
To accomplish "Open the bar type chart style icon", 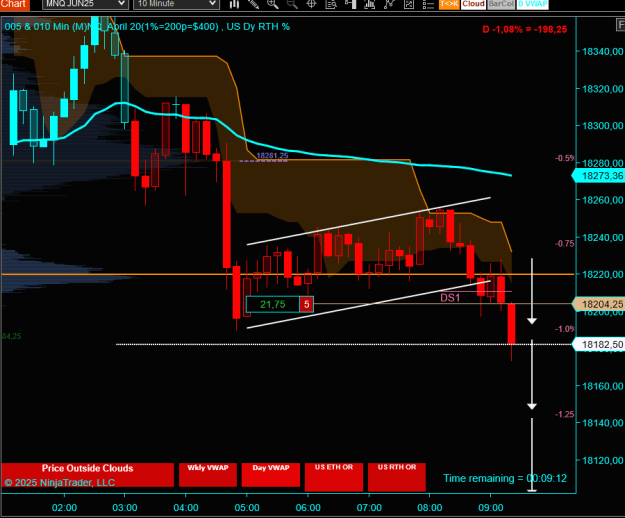I will (234, 4).
